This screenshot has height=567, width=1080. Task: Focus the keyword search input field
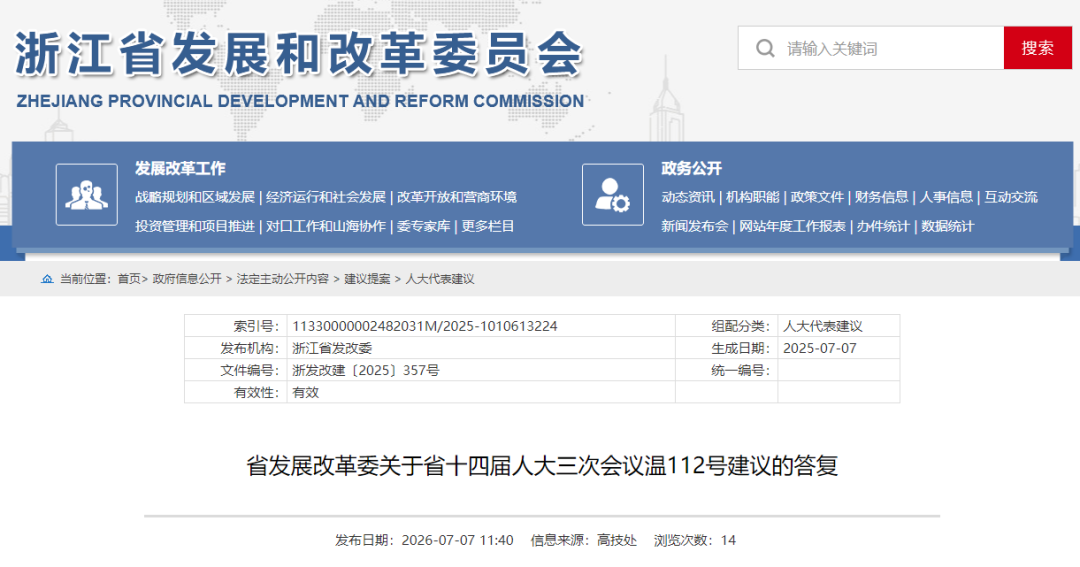coord(871,48)
